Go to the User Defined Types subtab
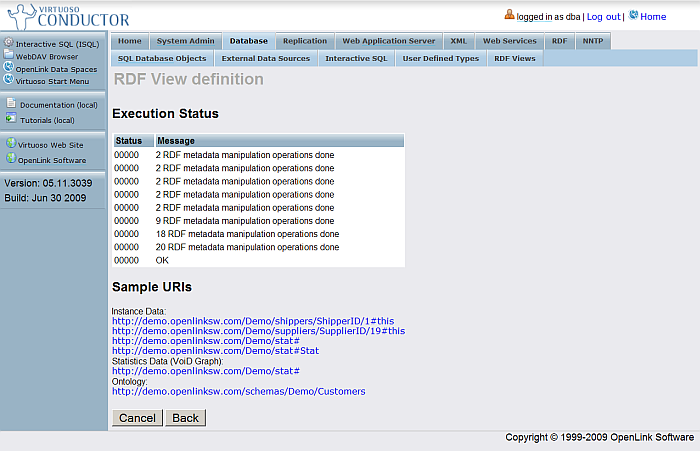The height and width of the screenshot is (451, 700). [441, 59]
